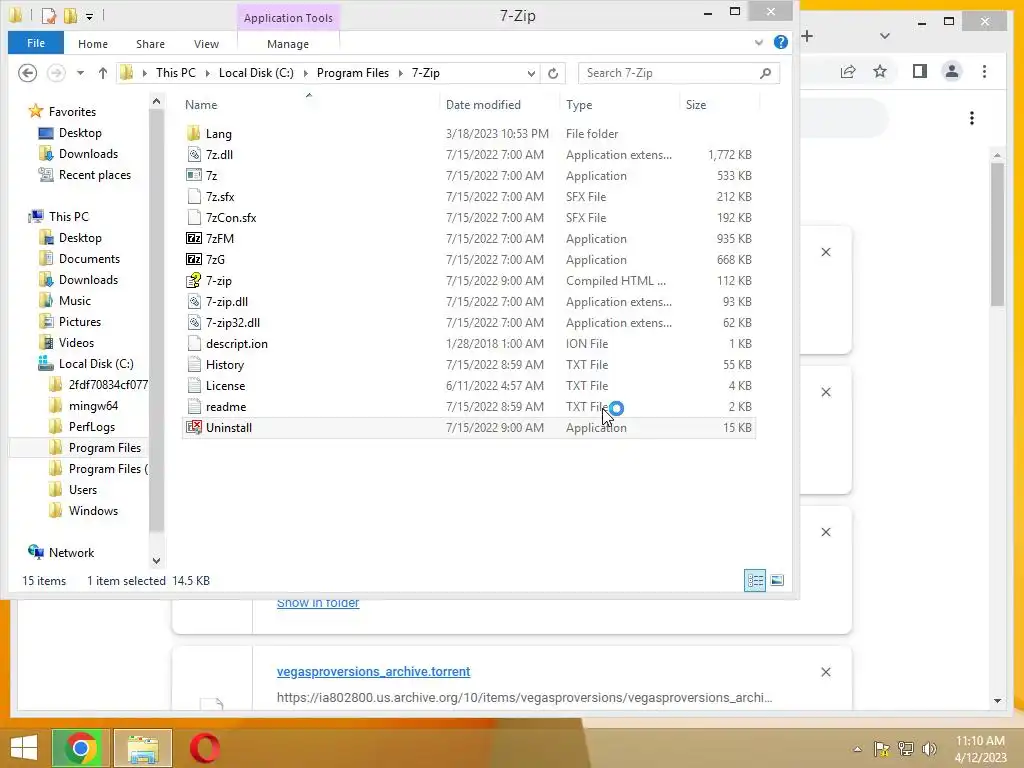The height and width of the screenshot is (768, 1024).
Task: Sort files by Name column
Action: [201, 104]
